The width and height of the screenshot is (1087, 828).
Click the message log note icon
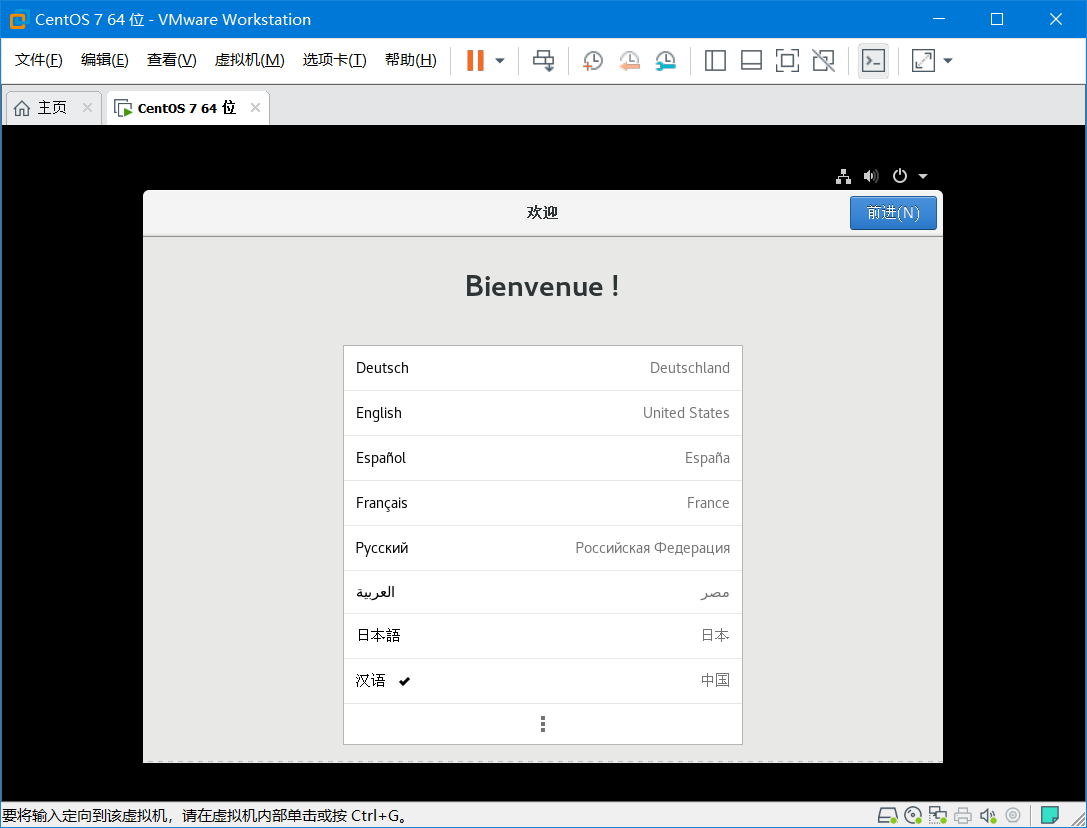pos(1050,815)
